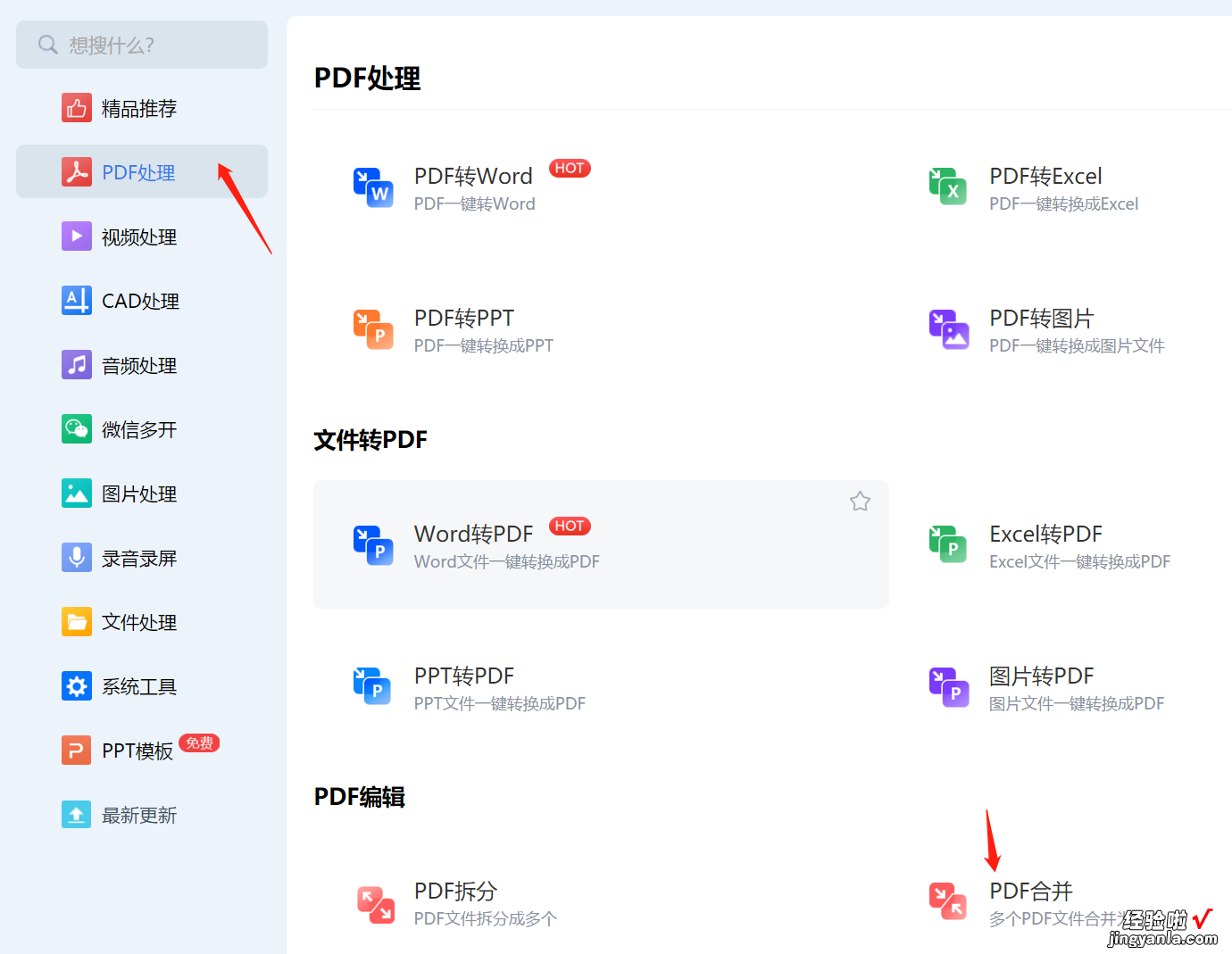Open the 图片转PDF title link

1042,676
